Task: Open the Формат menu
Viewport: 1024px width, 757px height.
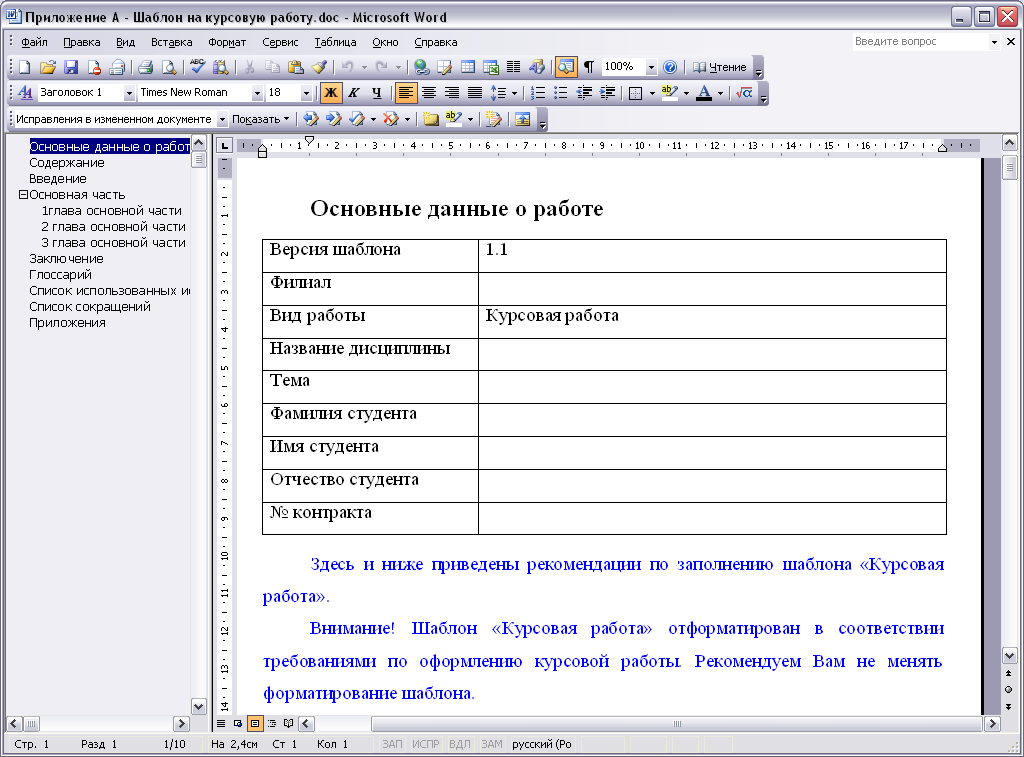Action: 227,42
